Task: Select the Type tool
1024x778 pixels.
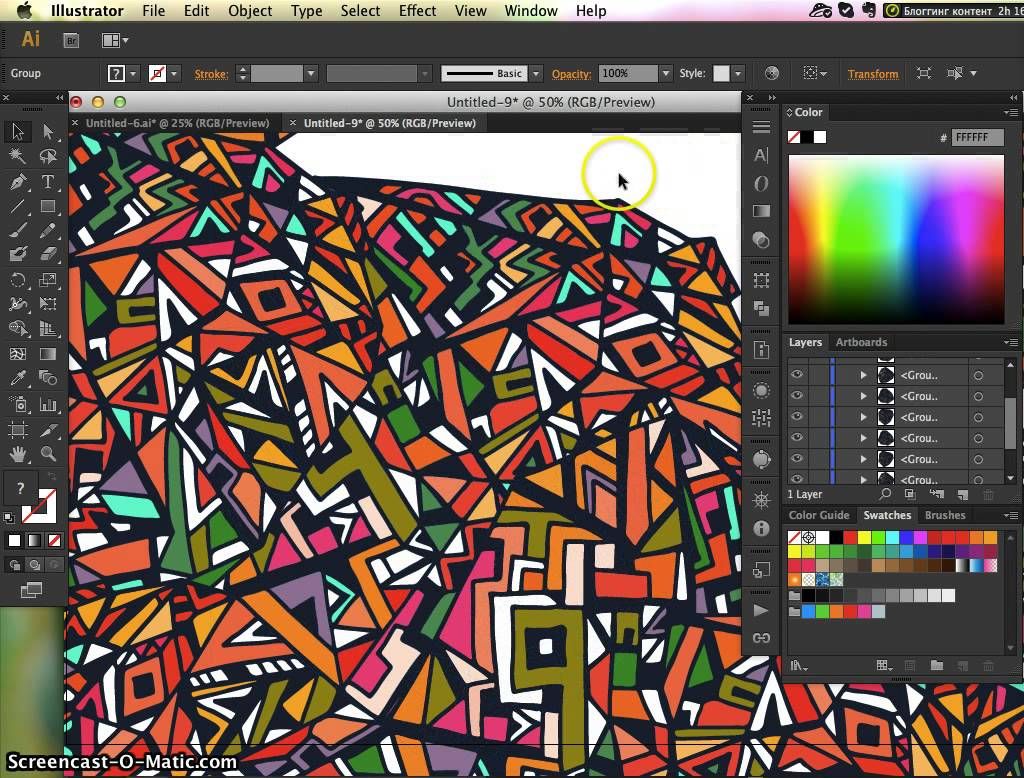Action: point(47,182)
